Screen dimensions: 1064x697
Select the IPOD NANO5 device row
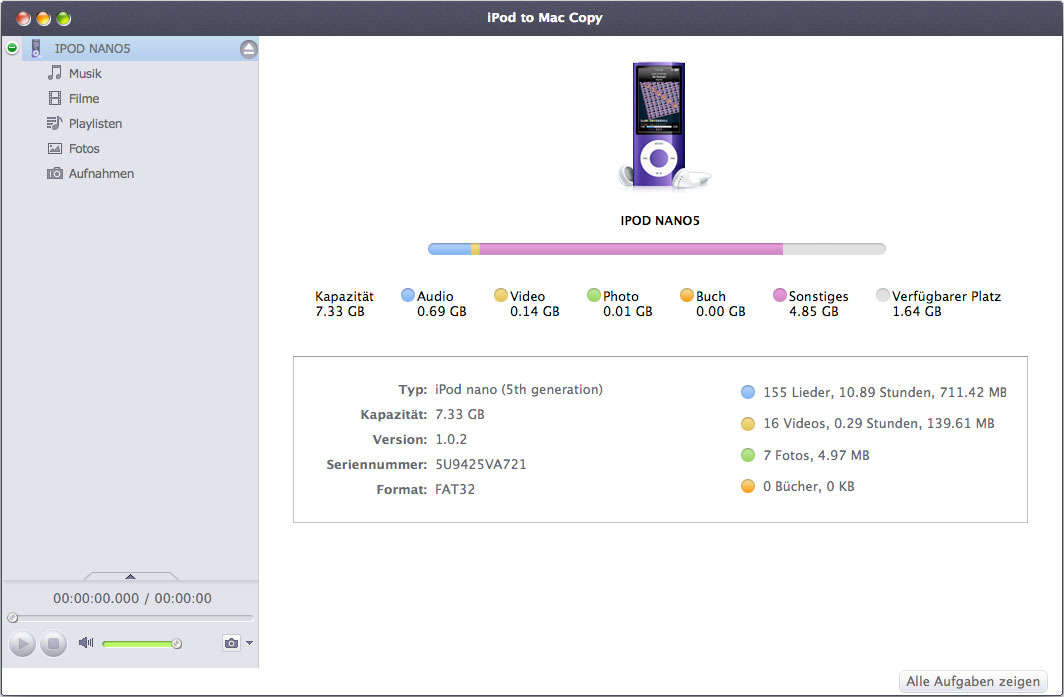[140, 49]
